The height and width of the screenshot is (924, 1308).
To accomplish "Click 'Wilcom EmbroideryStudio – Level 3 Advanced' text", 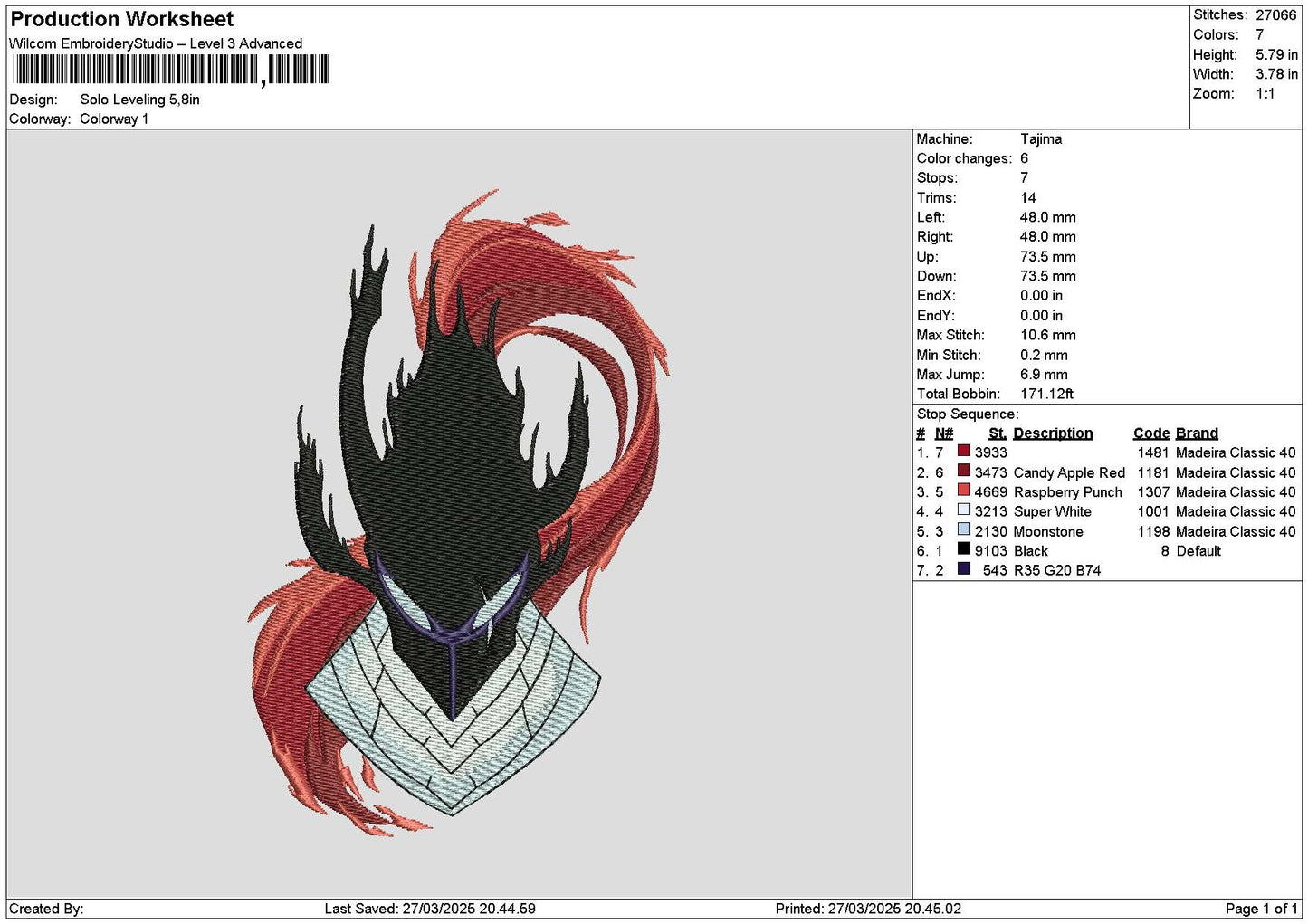I will tap(156, 43).
